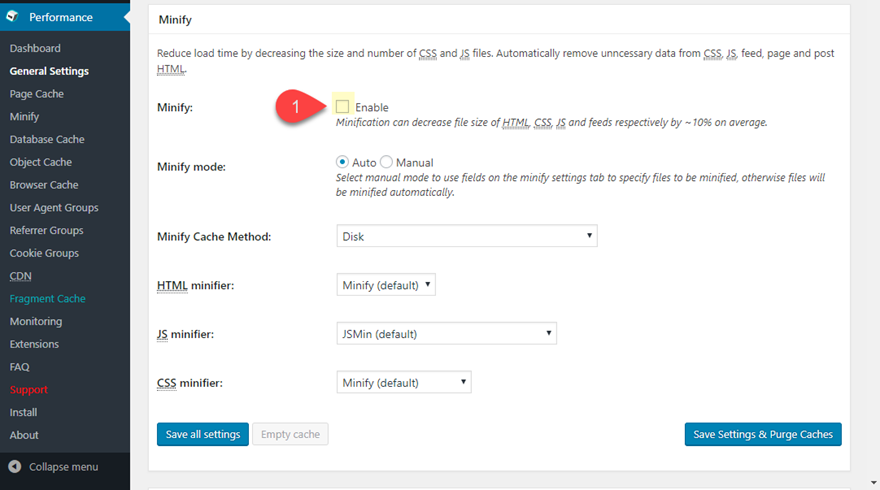
Task: Open Page Cache in sidebar
Action: 36,94
